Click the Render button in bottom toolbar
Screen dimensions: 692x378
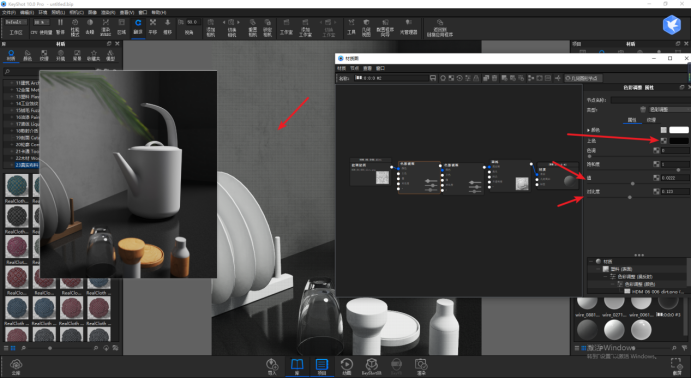tap(421, 366)
